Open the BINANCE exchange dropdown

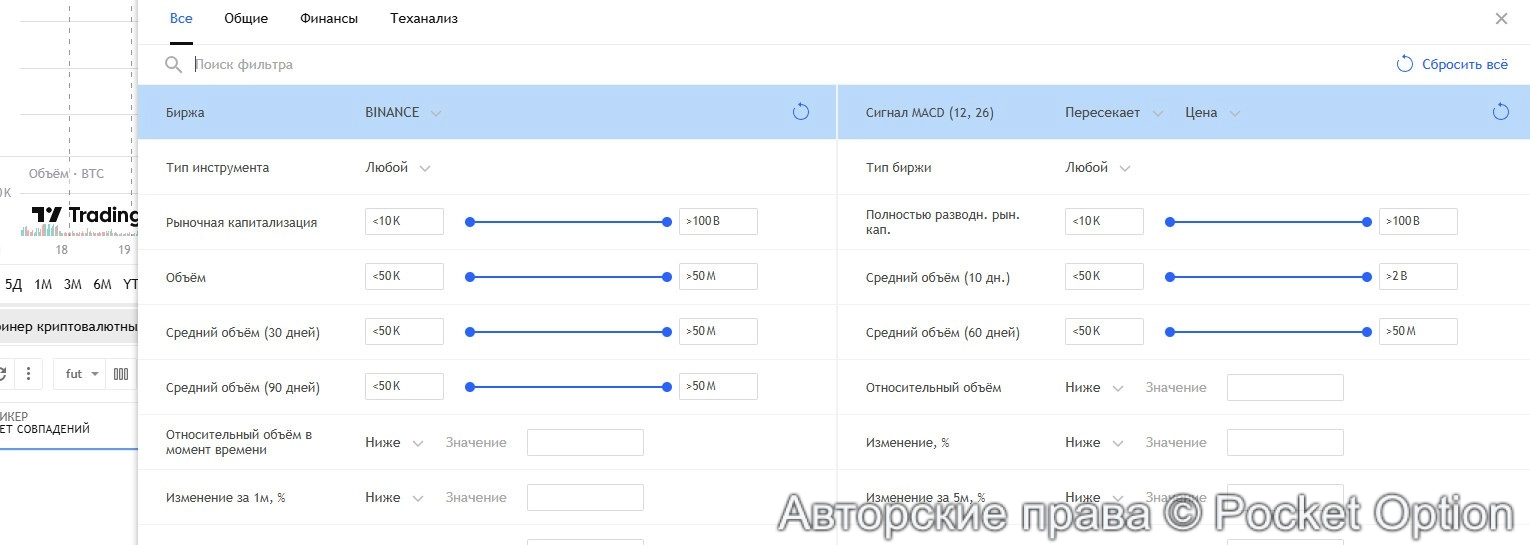(x=403, y=113)
